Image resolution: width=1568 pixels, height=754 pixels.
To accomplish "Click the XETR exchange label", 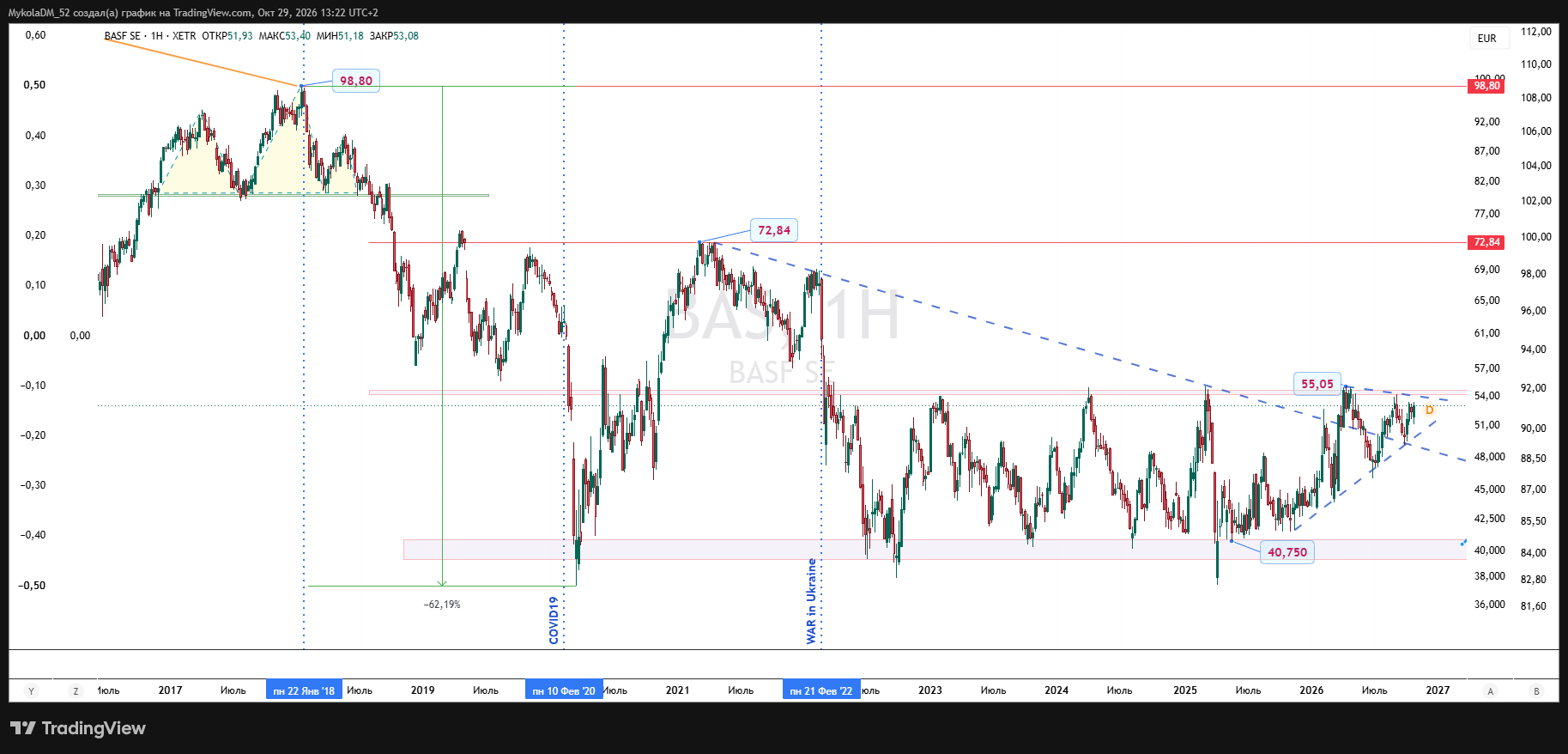I will click(x=184, y=36).
